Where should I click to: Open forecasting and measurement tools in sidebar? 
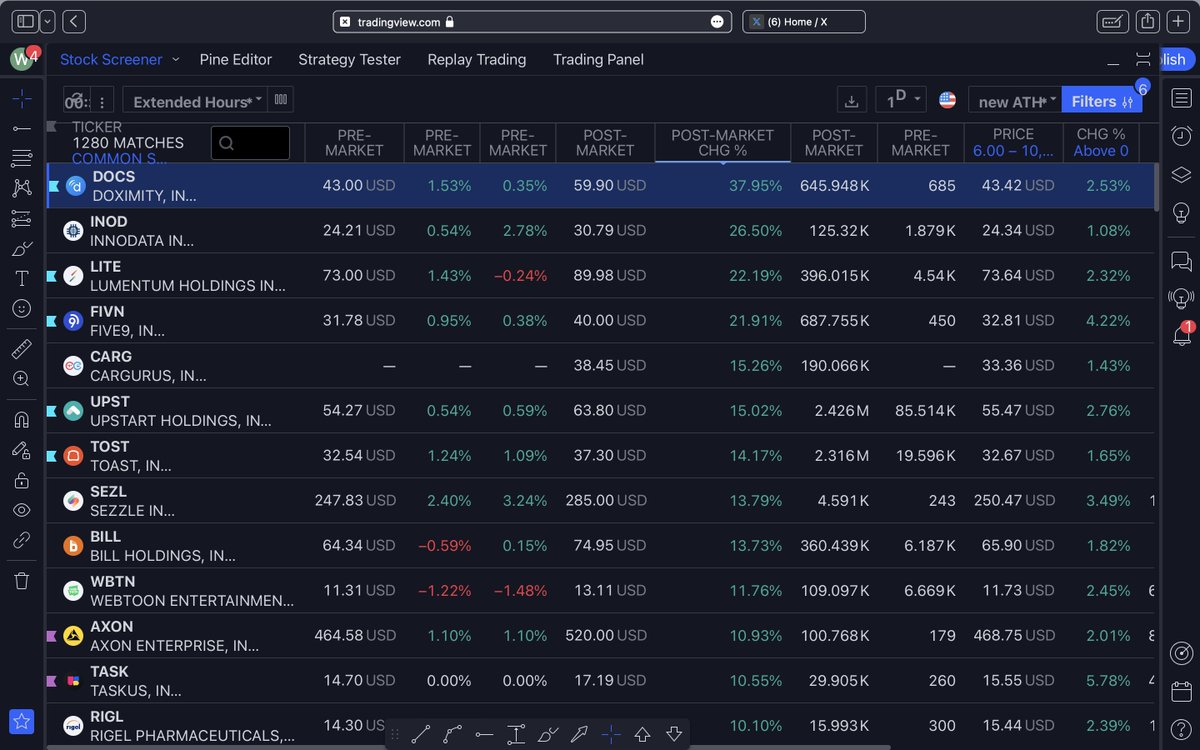tap(22, 218)
